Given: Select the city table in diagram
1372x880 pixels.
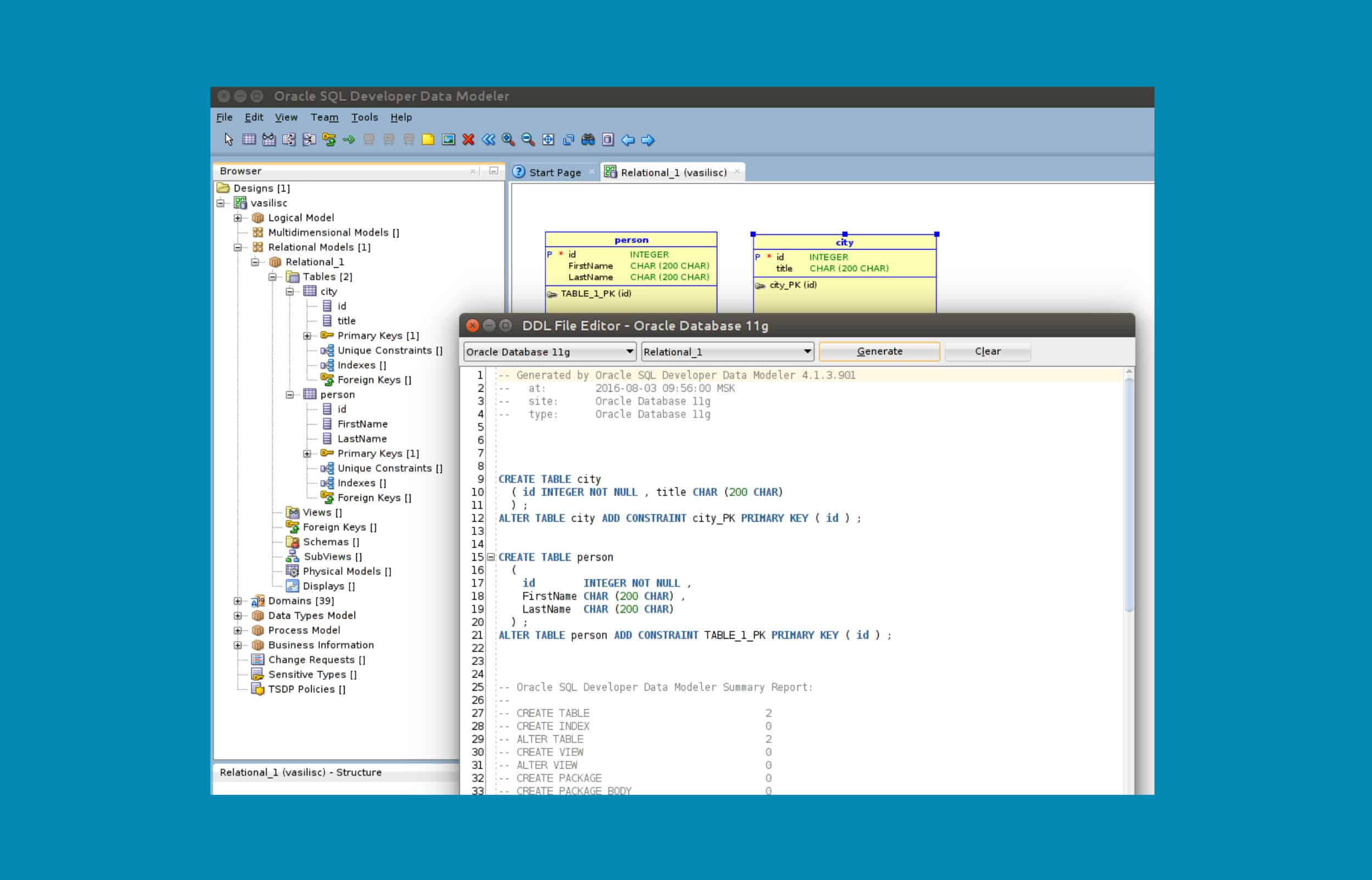Looking at the screenshot, I should click(845, 273).
